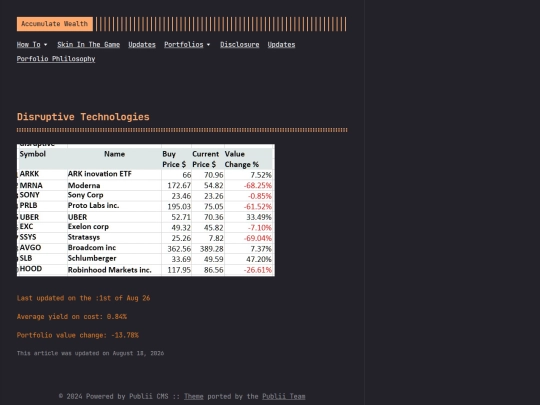This screenshot has width=540, height=405.
Task: Select the PRLB symbol cell
Action: tap(28, 206)
